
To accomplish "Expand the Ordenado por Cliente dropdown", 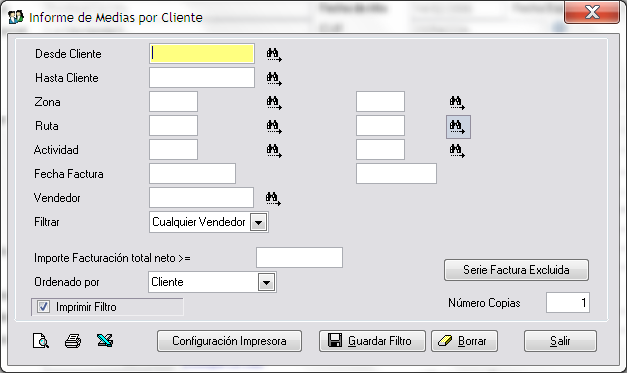I will [266, 282].
